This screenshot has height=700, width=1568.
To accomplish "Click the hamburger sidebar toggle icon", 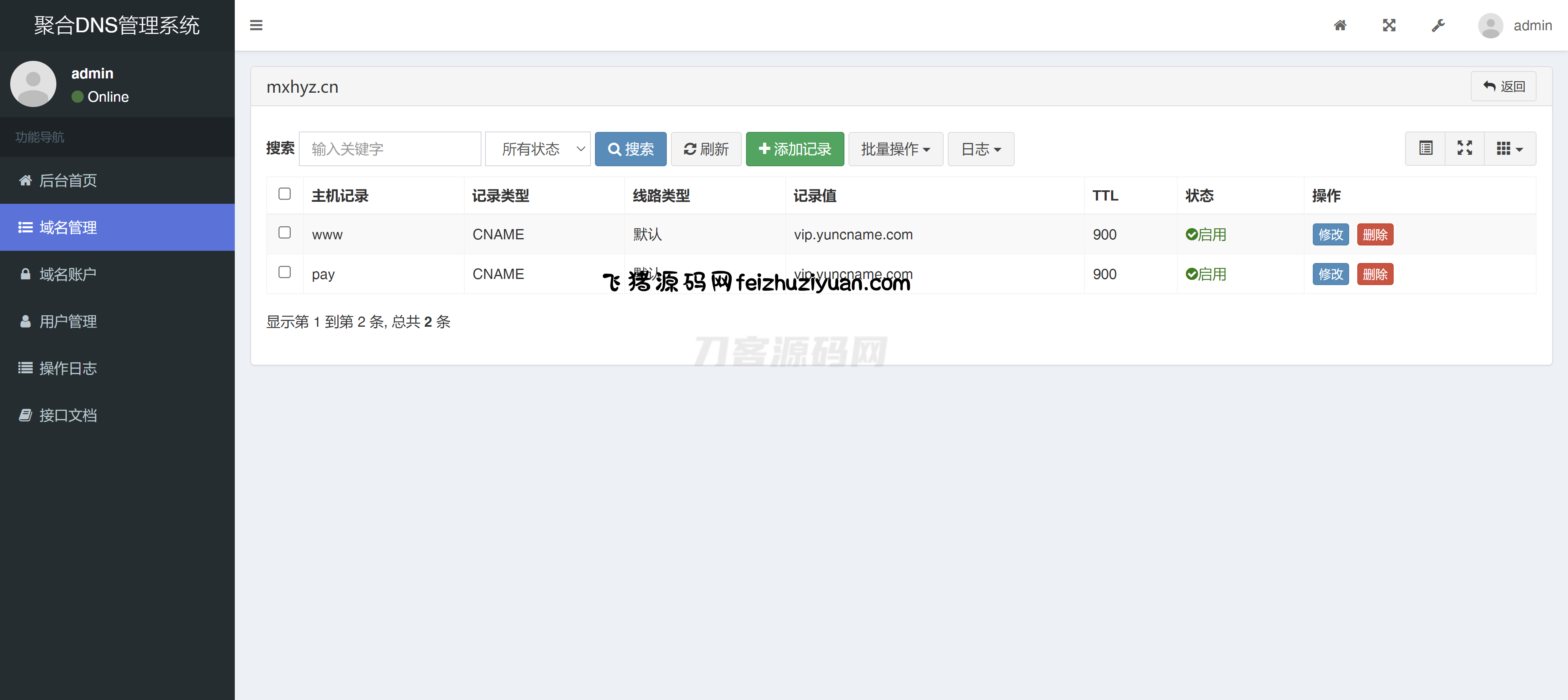I will click(x=256, y=25).
